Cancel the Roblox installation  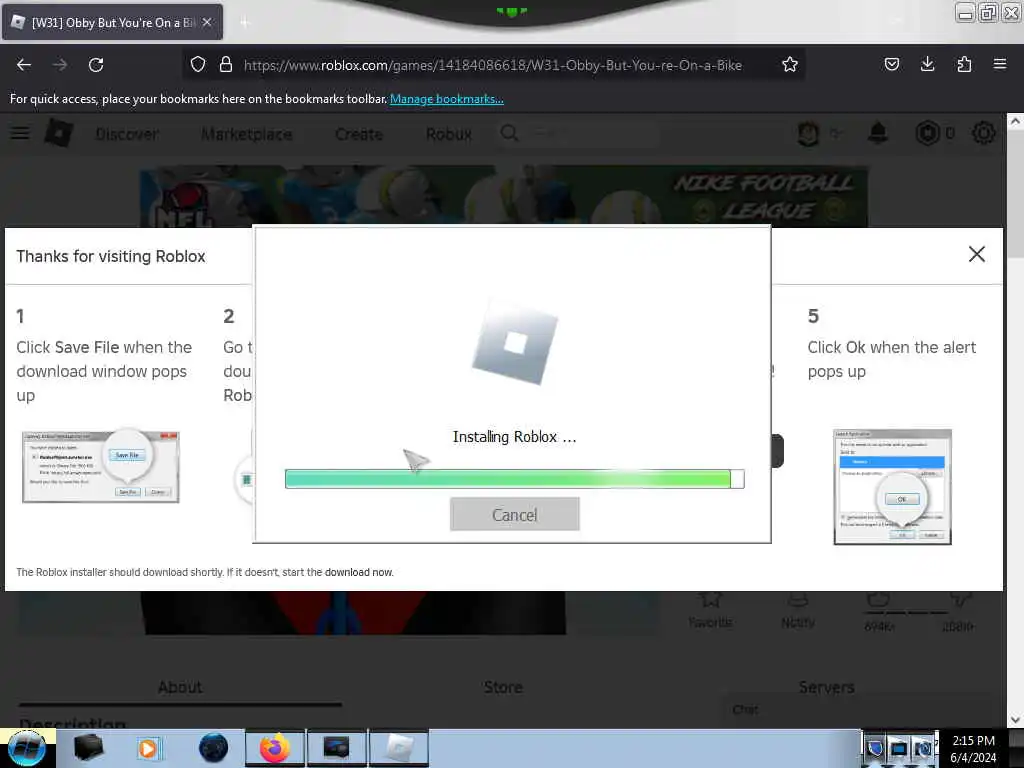click(515, 515)
